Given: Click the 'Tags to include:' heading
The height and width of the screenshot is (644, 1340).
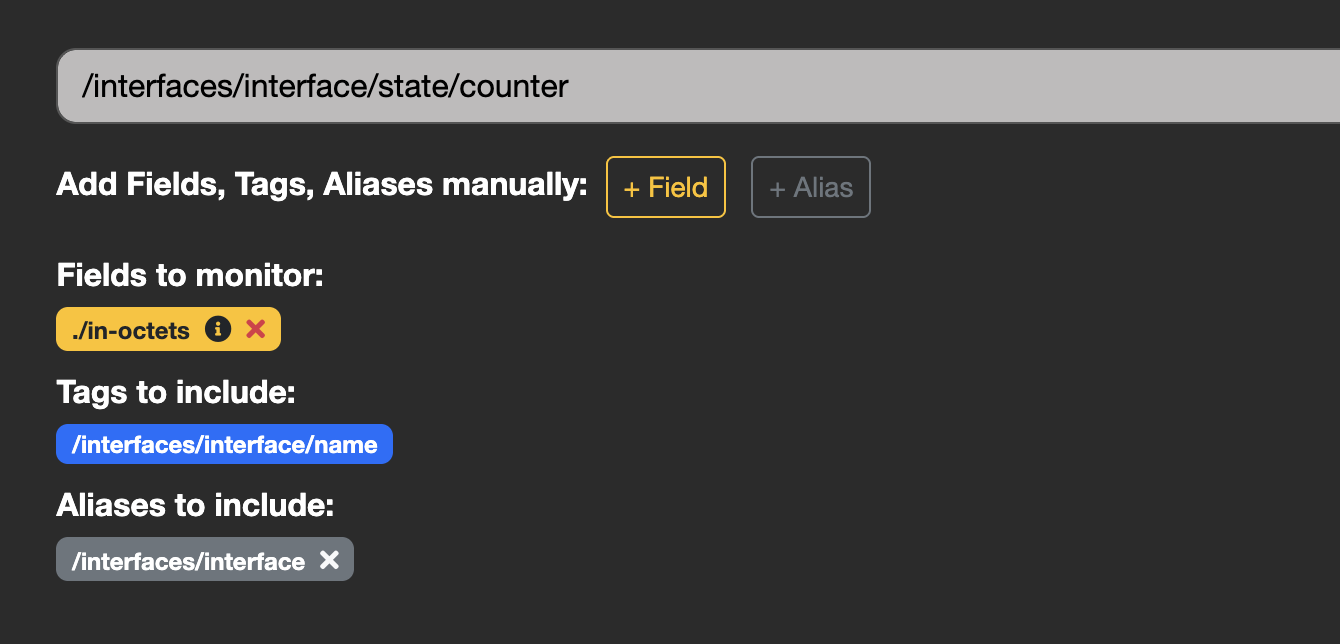Looking at the screenshot, I should (176, 392).
